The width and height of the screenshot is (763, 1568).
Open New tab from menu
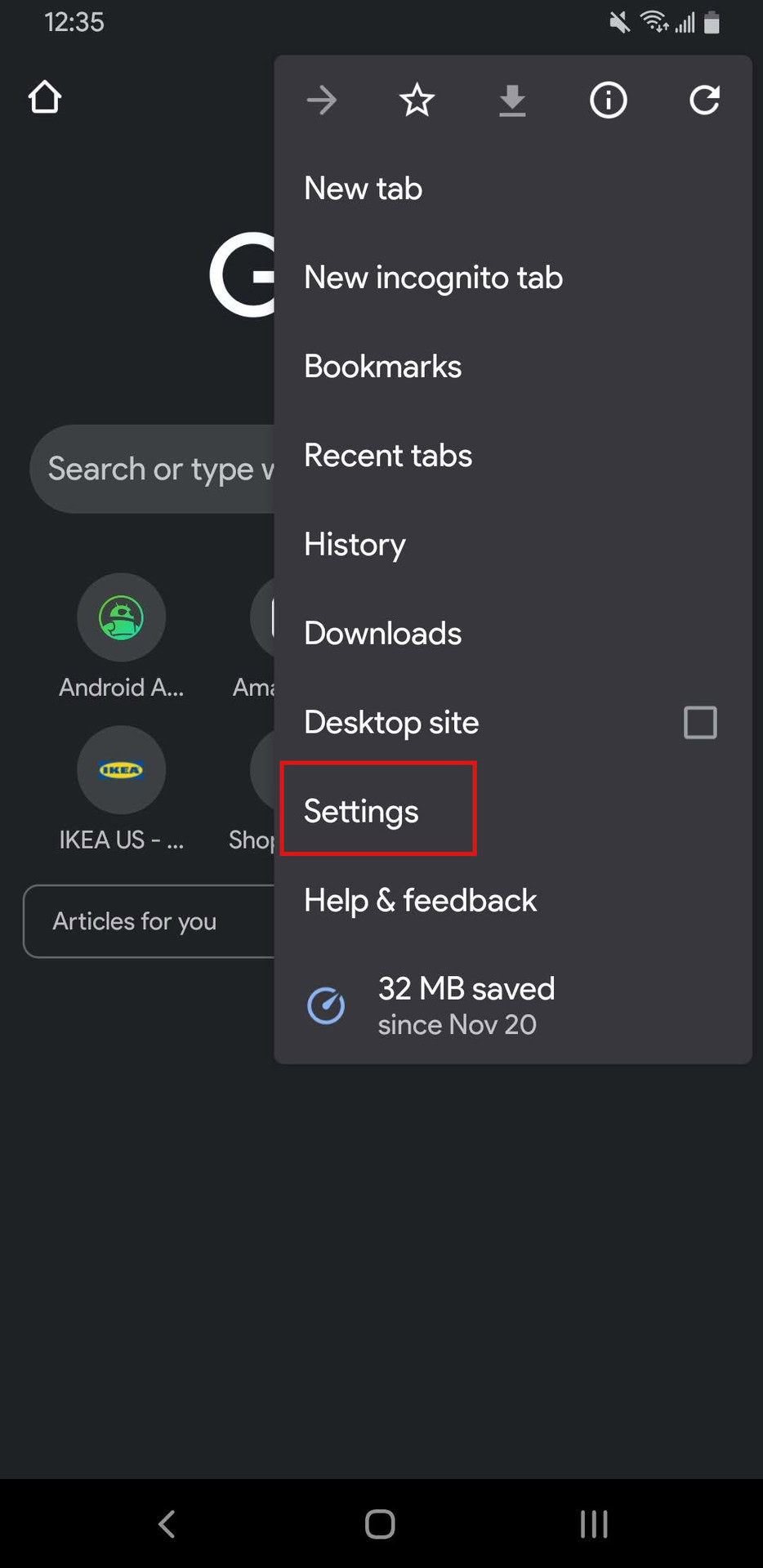pos(364,189)
